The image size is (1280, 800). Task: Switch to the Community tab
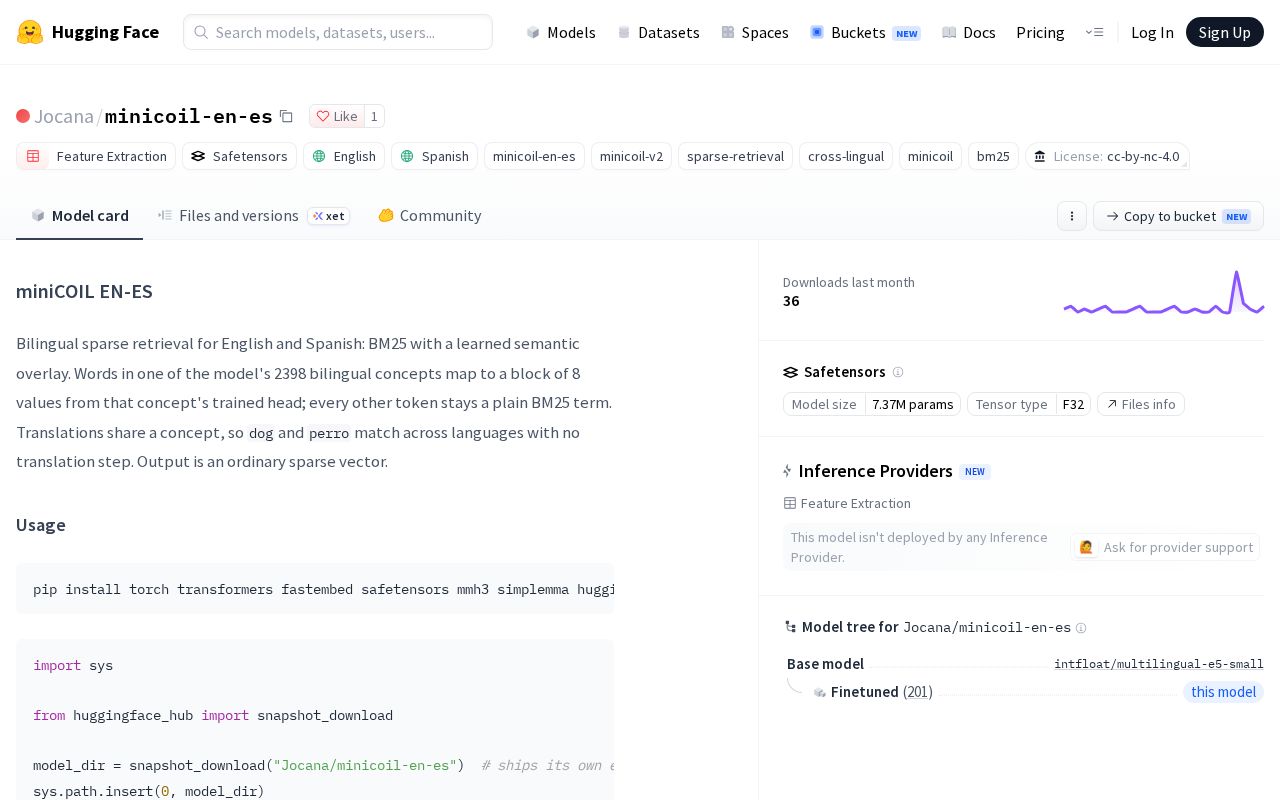pos(429,215)
